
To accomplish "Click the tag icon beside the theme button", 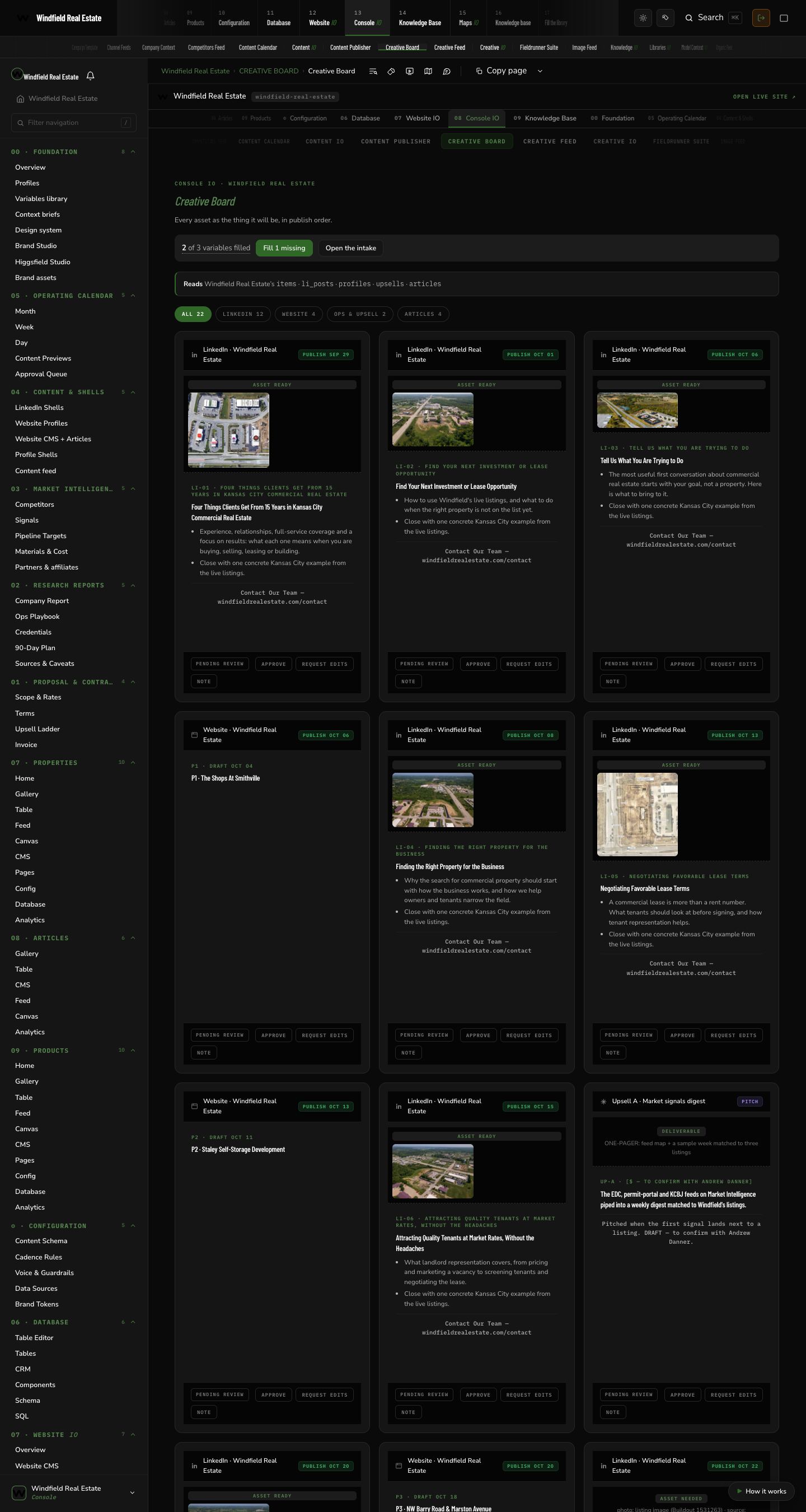I will [x=665, y=17].
